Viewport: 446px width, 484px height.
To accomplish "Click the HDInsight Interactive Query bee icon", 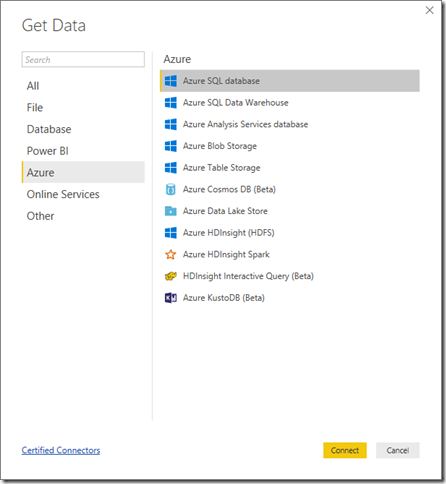I will point(171,276).
